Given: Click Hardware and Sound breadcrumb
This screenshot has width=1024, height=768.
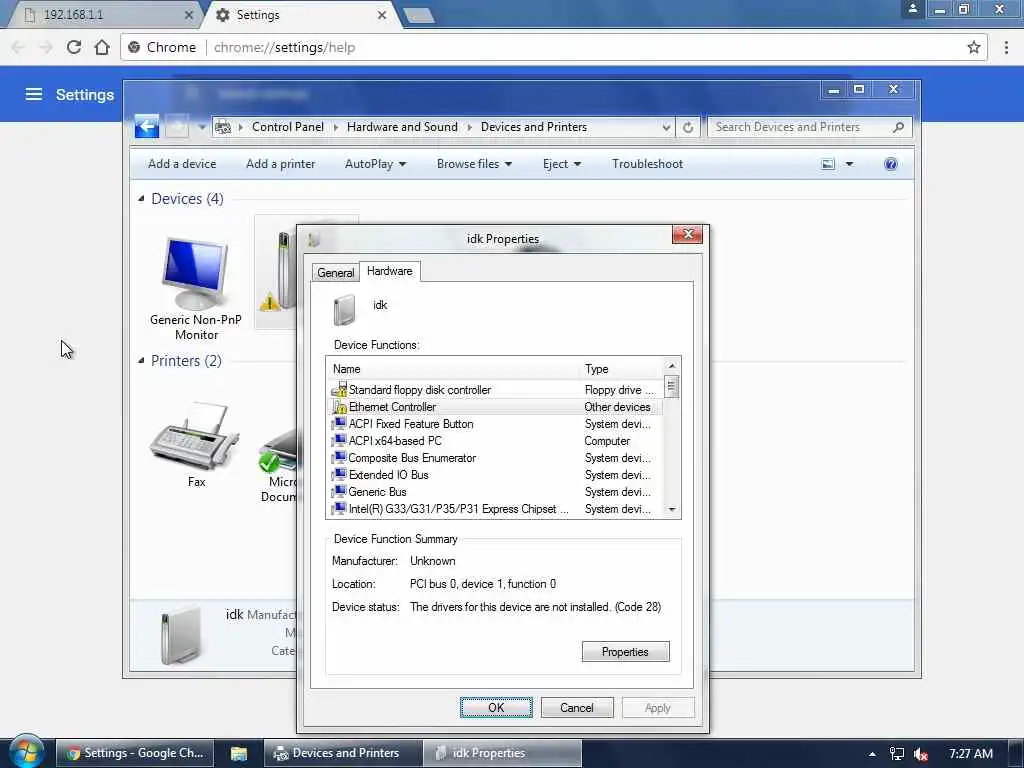Looking at the screenshot, I should [402, 127].
